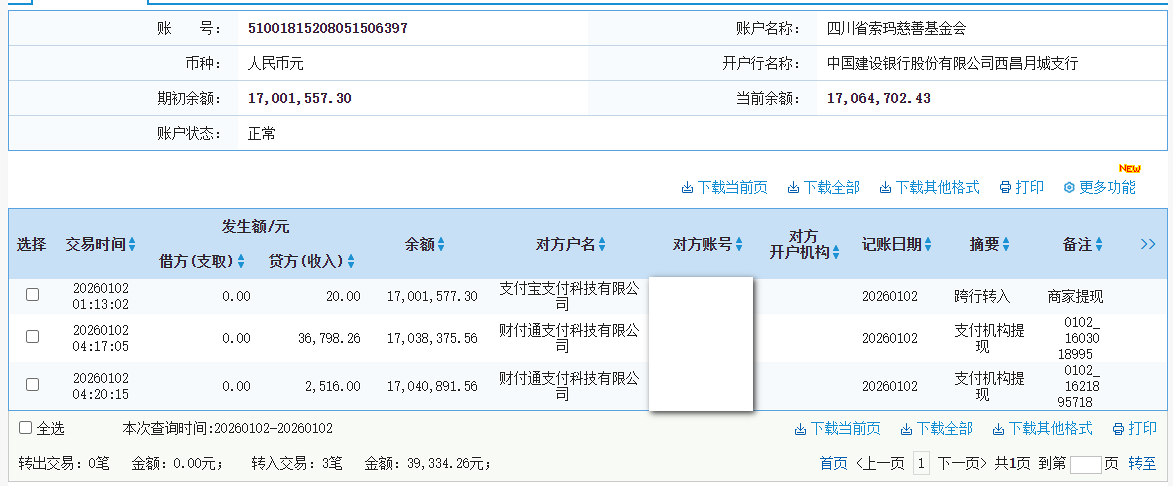Click the top download current page icon
Viewport: 1173px width, 486px height.
(687, 188)
